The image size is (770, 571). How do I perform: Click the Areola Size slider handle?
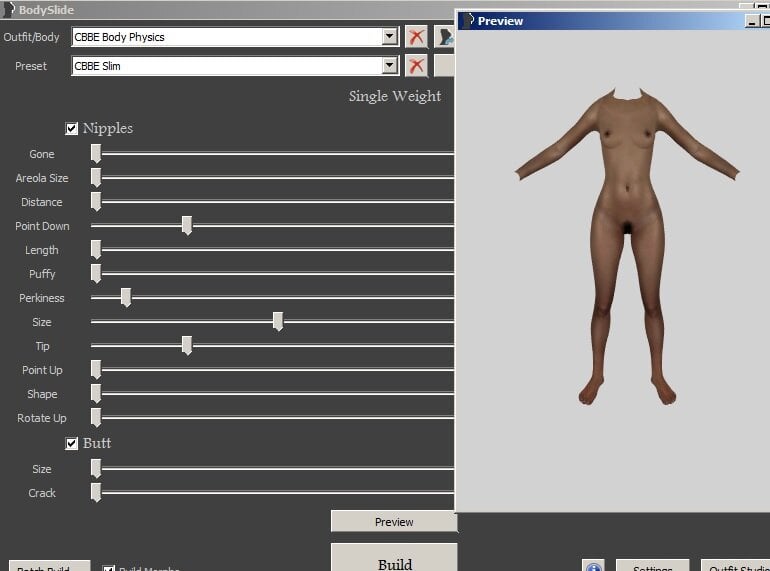pyautogui.click(x=96, y=178)
